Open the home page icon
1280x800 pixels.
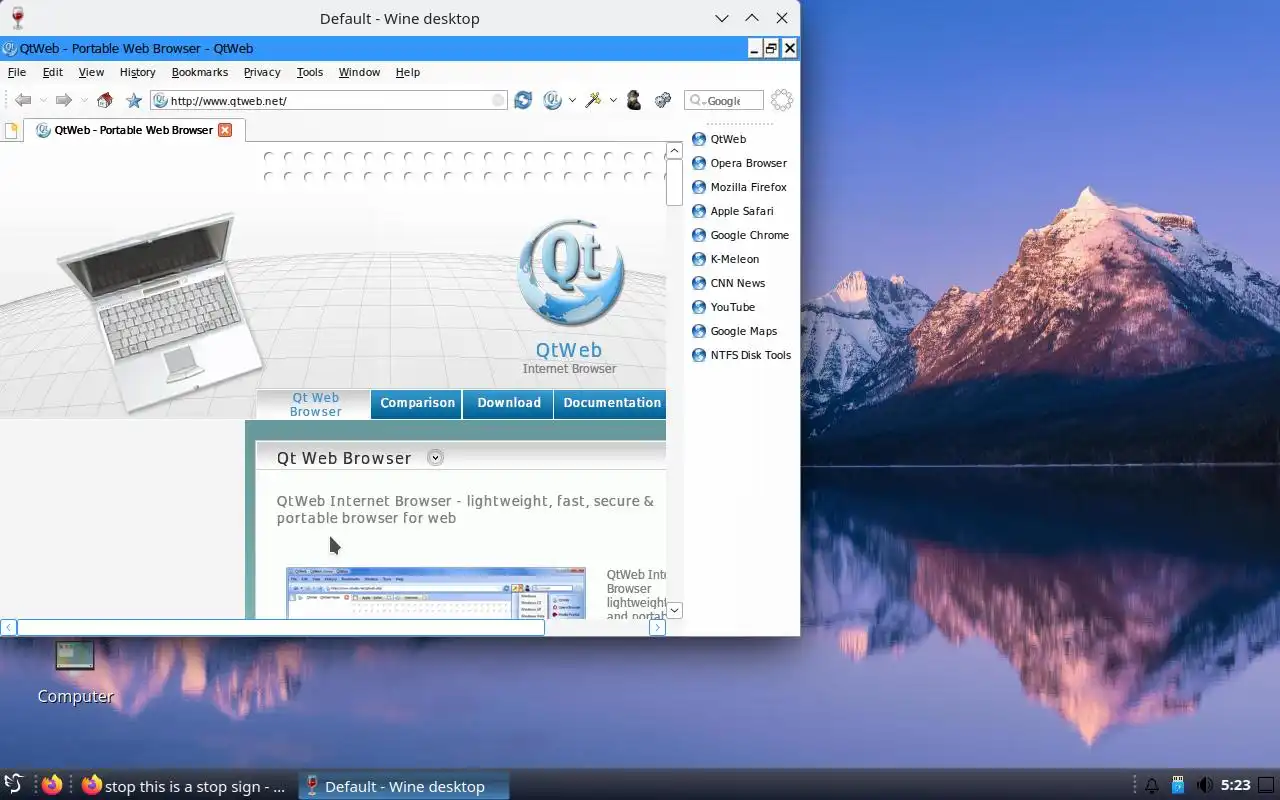pos(104,100)
